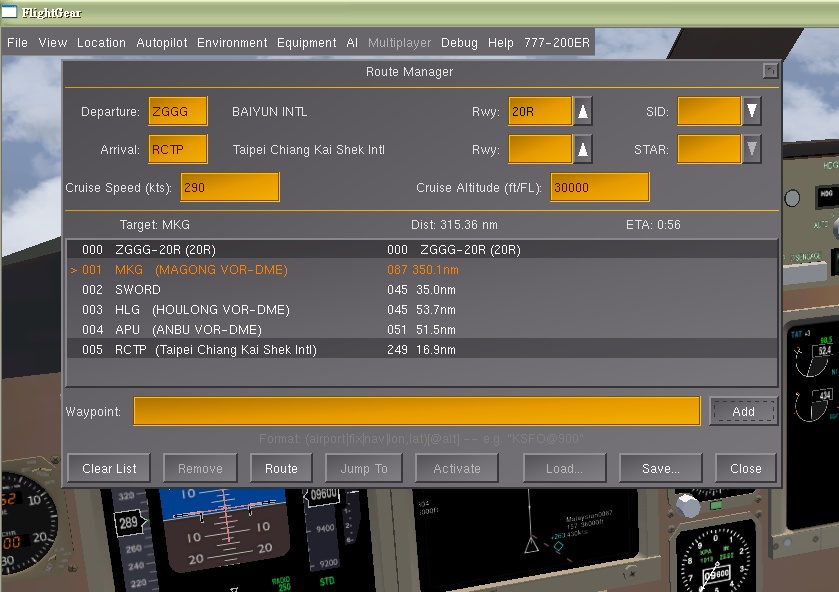Screen dimensions: 839x592
Task: Select waypoint 002 SWORD row
Action: coord(422,290)
